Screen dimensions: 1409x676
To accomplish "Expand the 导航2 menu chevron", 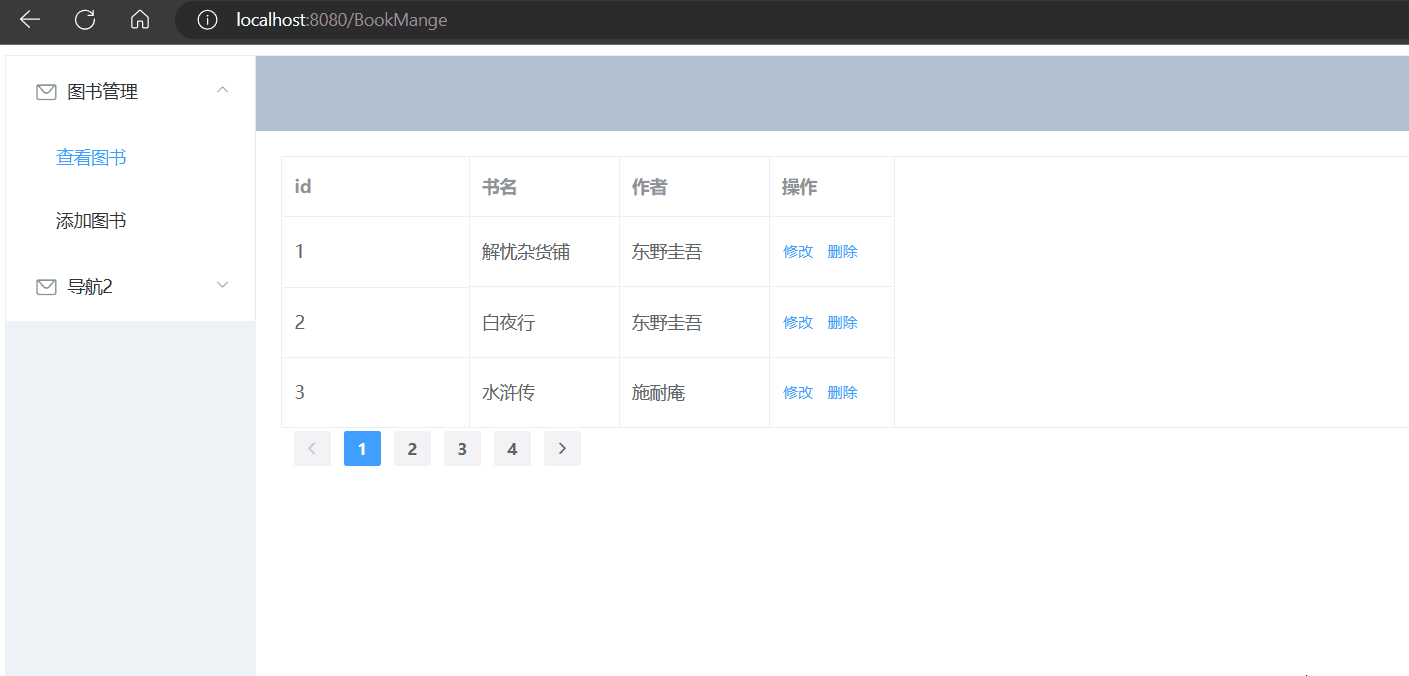I will pyautogui.click(x=223, y=285).
